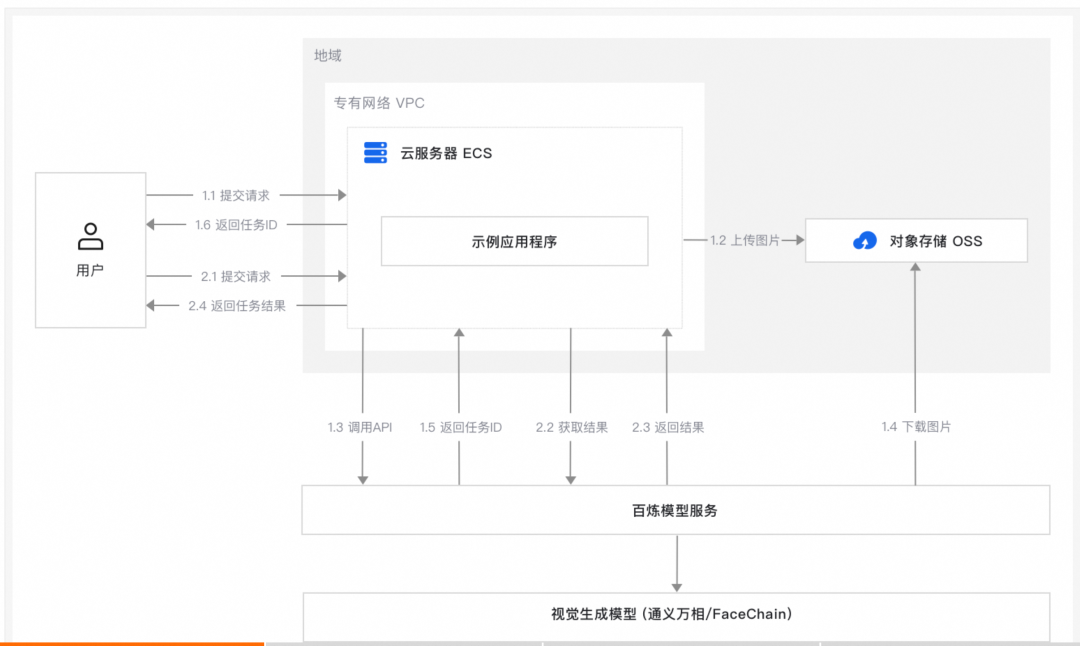Screen dimensions: 1080x646
Task: Click the user person icon
Action: point(90,236)
